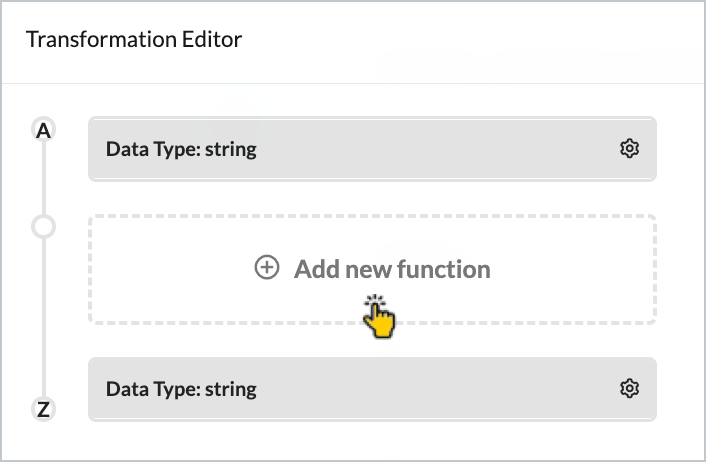706x462 pixels.
Task: Click empty left area of the dashed function placeholder
Action: pos(160,269)
